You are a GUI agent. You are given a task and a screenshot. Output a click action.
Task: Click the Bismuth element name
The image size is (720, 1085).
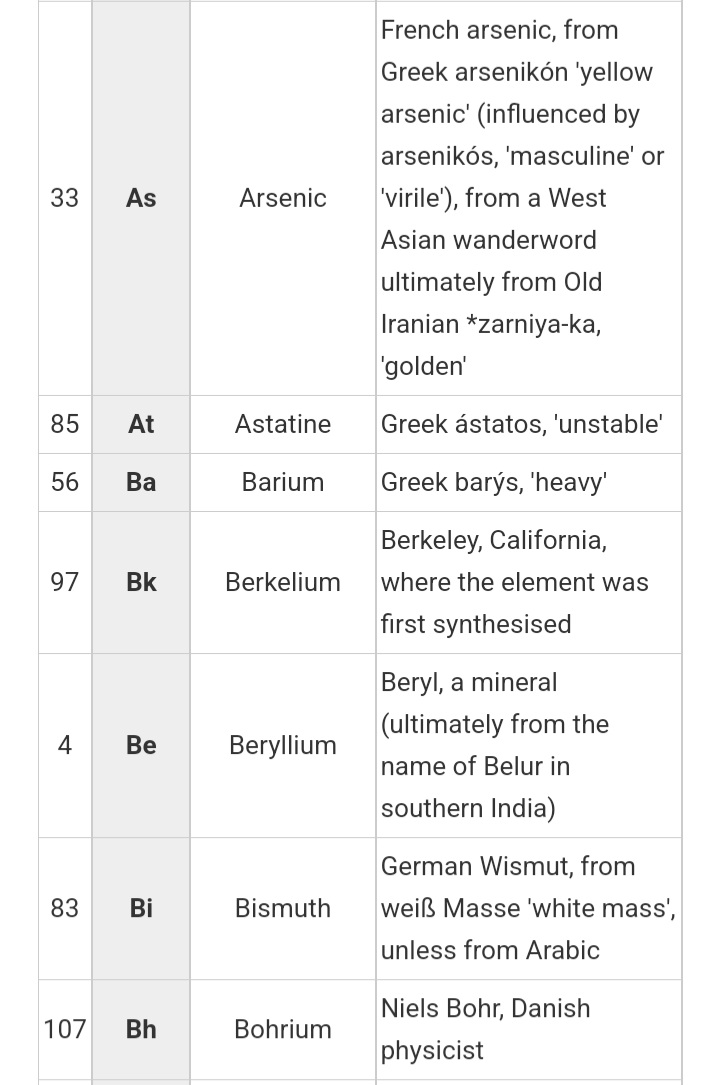point(283,908)
